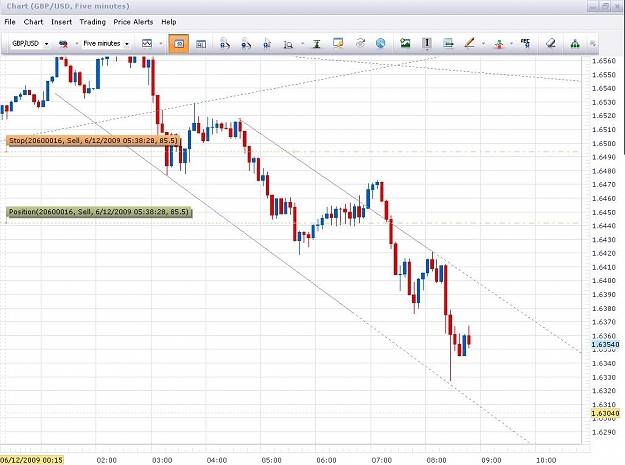This screenshot has height=465, width=625.
Task: Expand the arrow beside the red-X icon
Action: (x=76, y=44)
